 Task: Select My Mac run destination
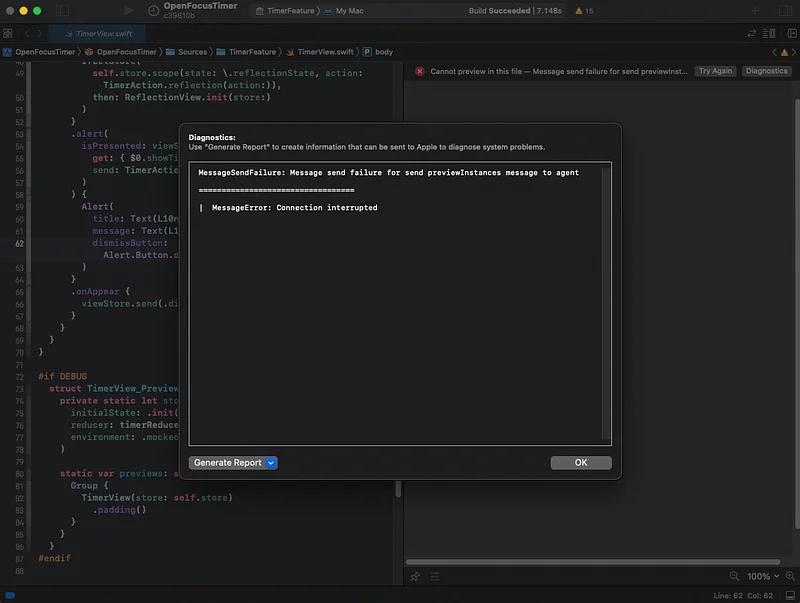tap(349, 11)
